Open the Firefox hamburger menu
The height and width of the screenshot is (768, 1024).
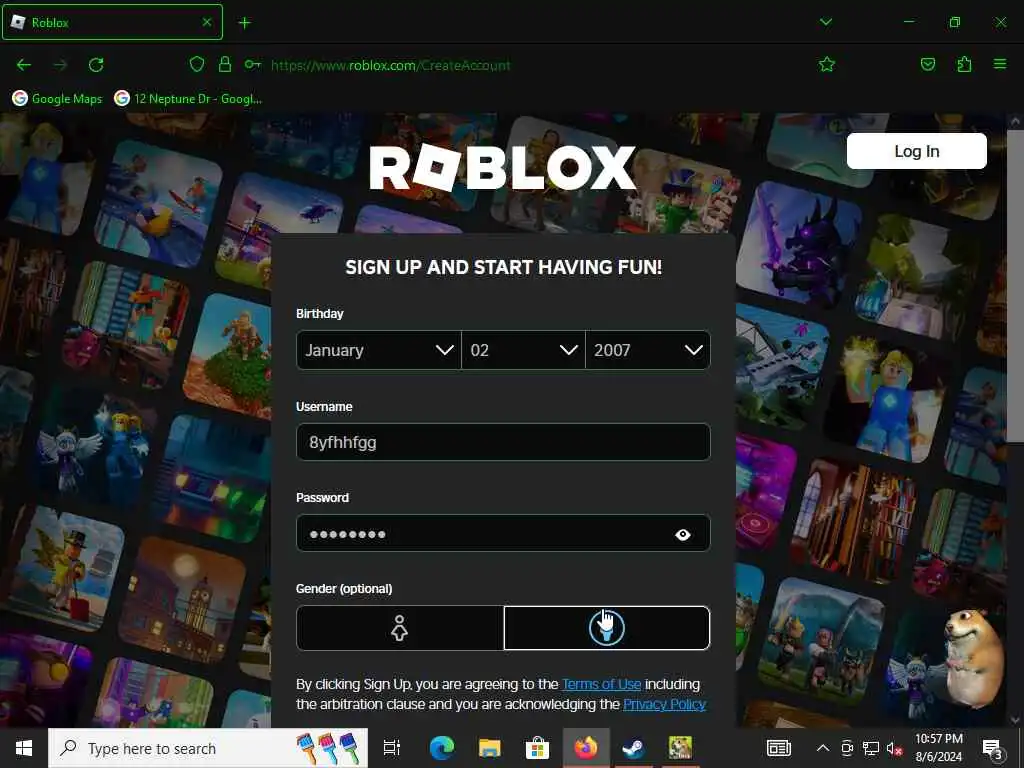[x=1000, y=64]
